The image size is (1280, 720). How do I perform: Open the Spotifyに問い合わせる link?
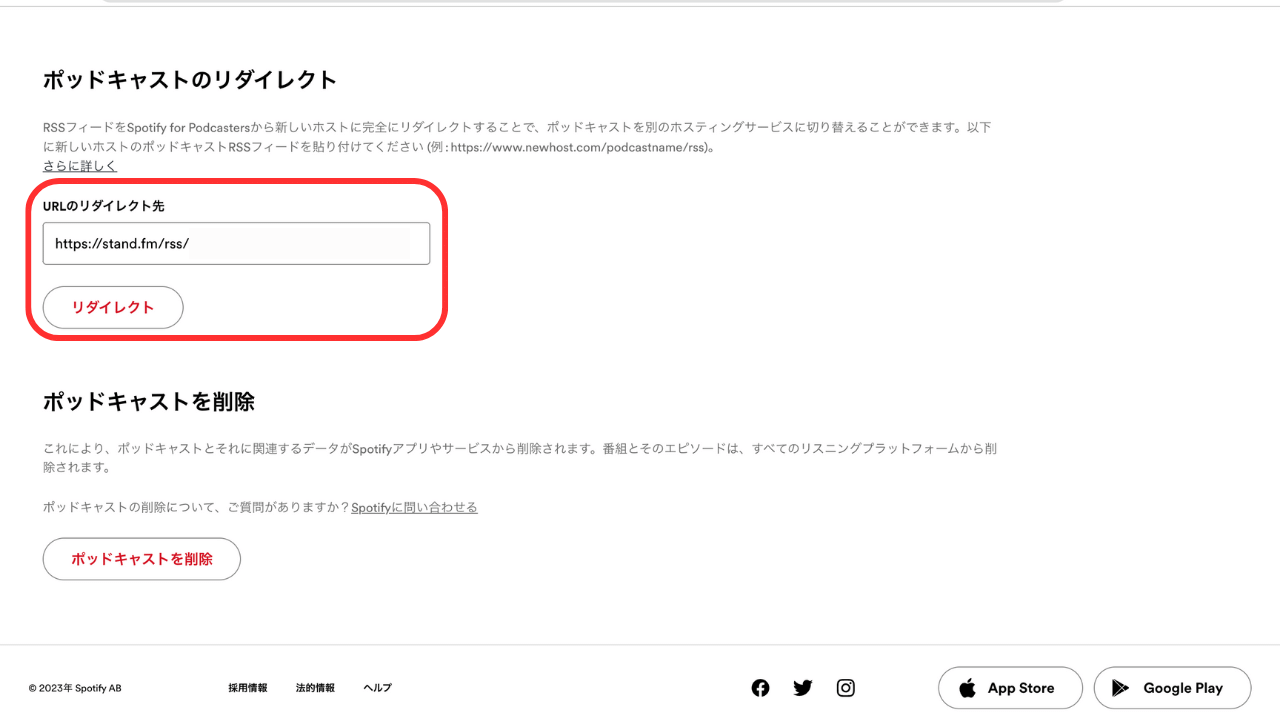pyautogui.click(x=414, y=507)
